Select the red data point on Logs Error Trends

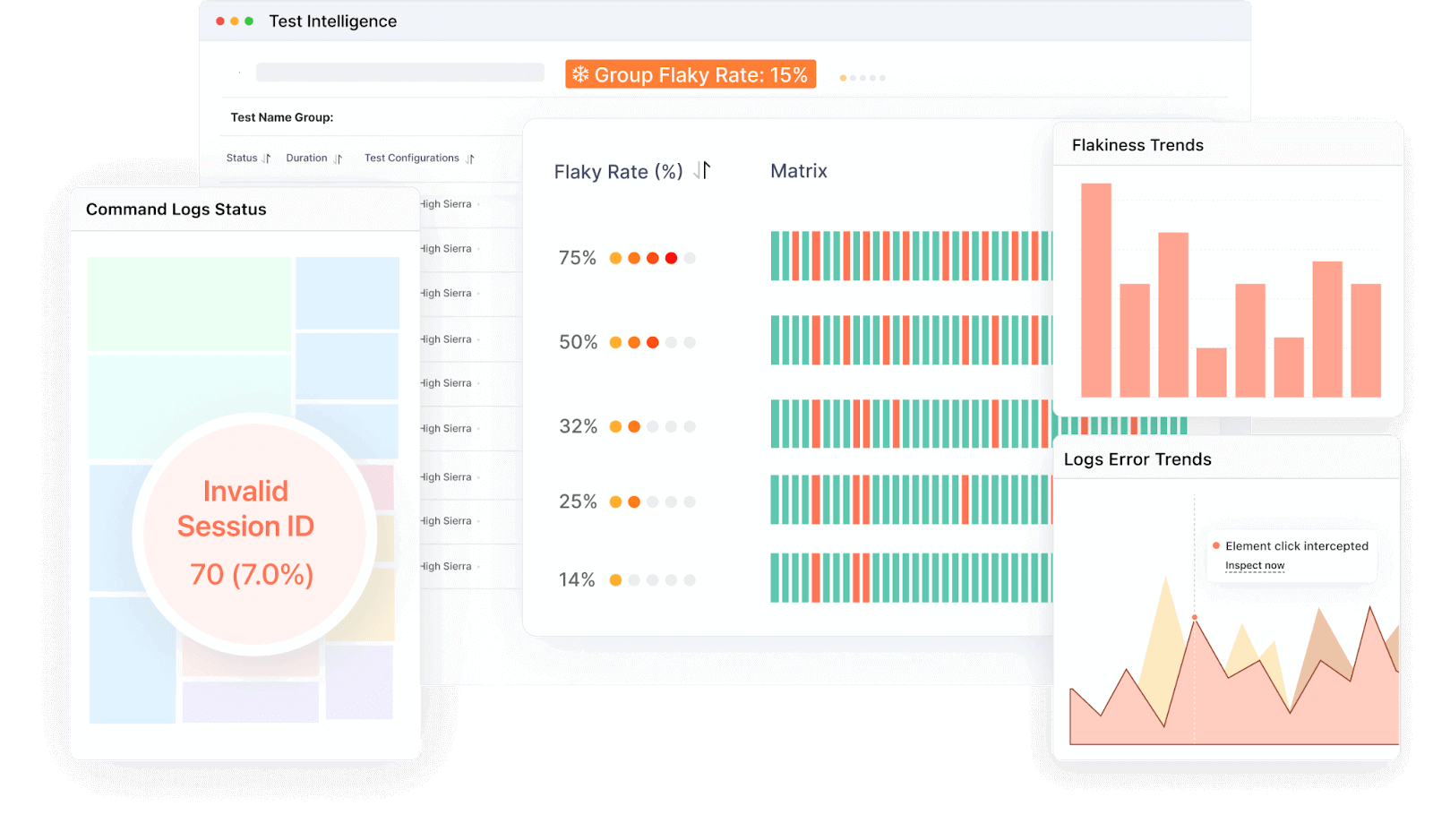pos(1194,617)
